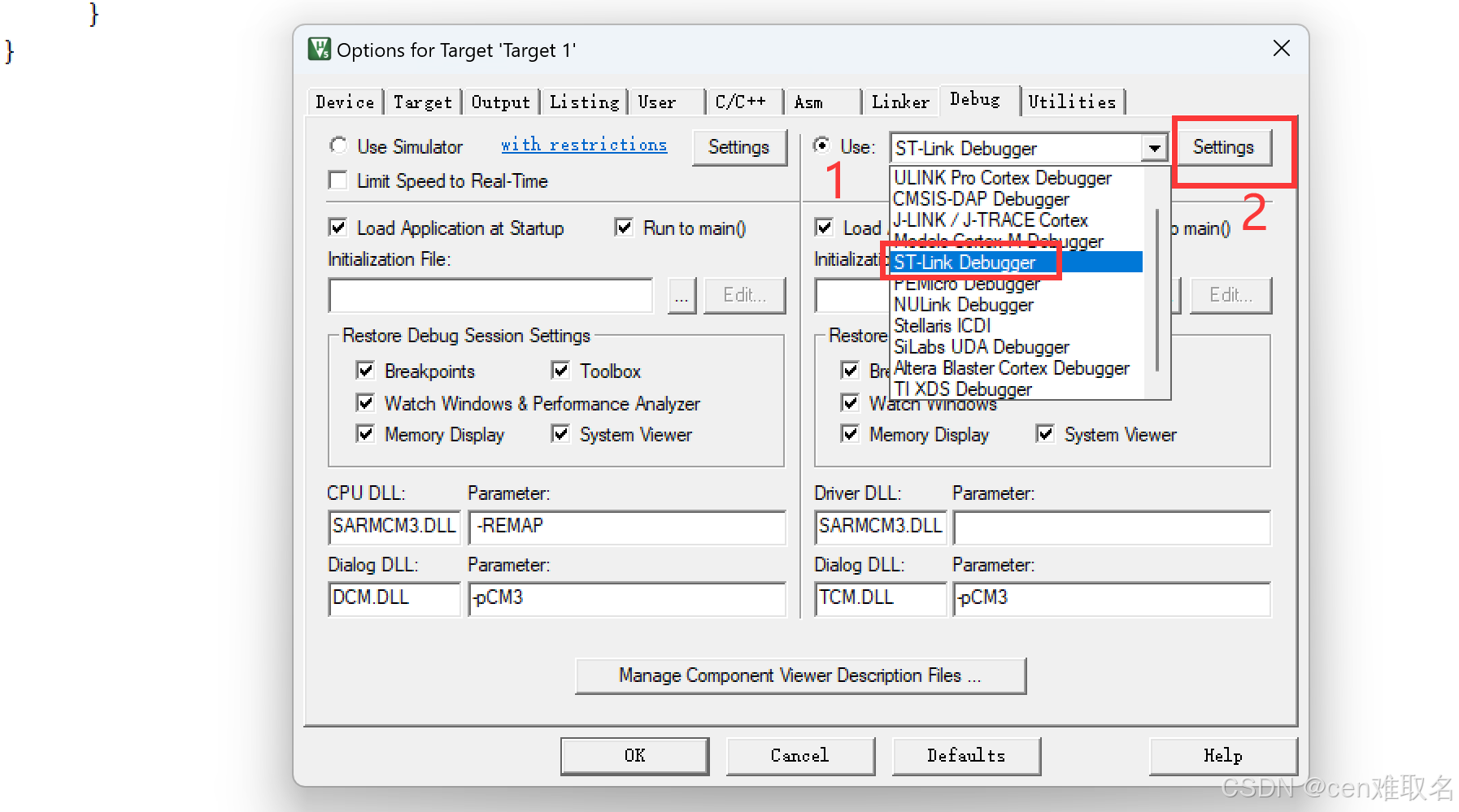
Task: Toggle simulator Run to main() checkbox
Action: 624,227
